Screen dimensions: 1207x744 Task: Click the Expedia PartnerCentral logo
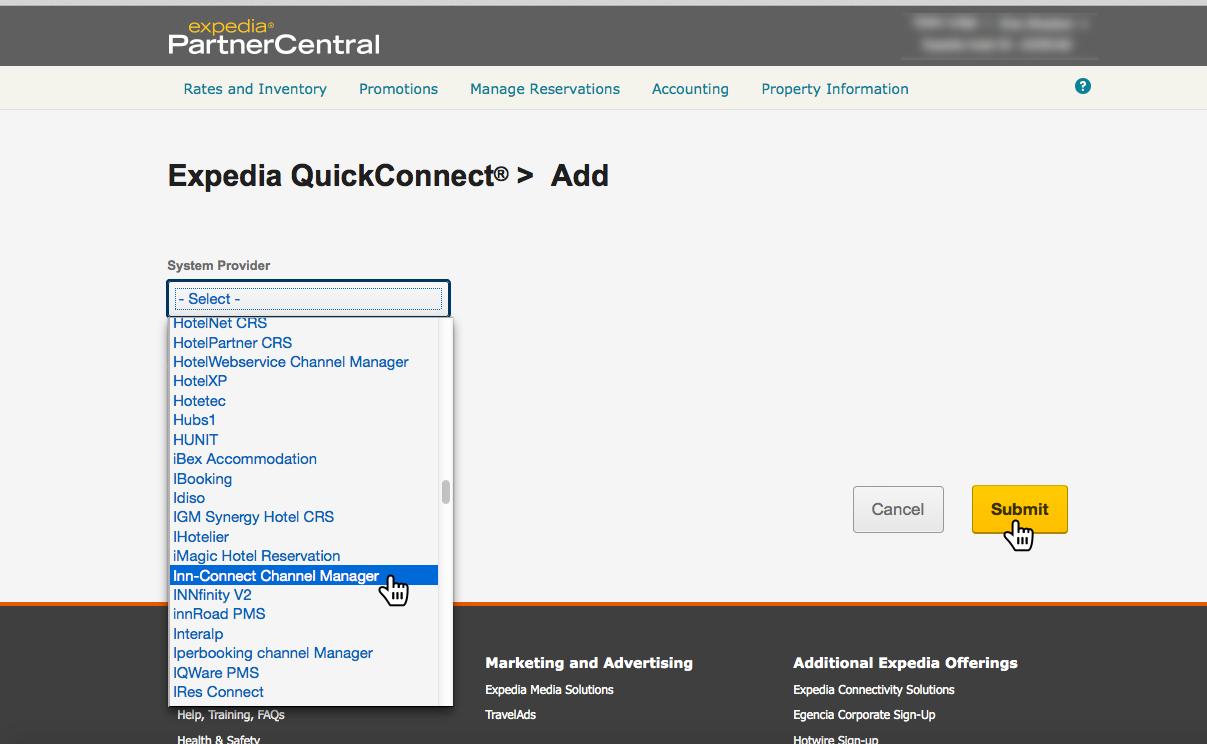pyautogui.click(x=274, y=37)
